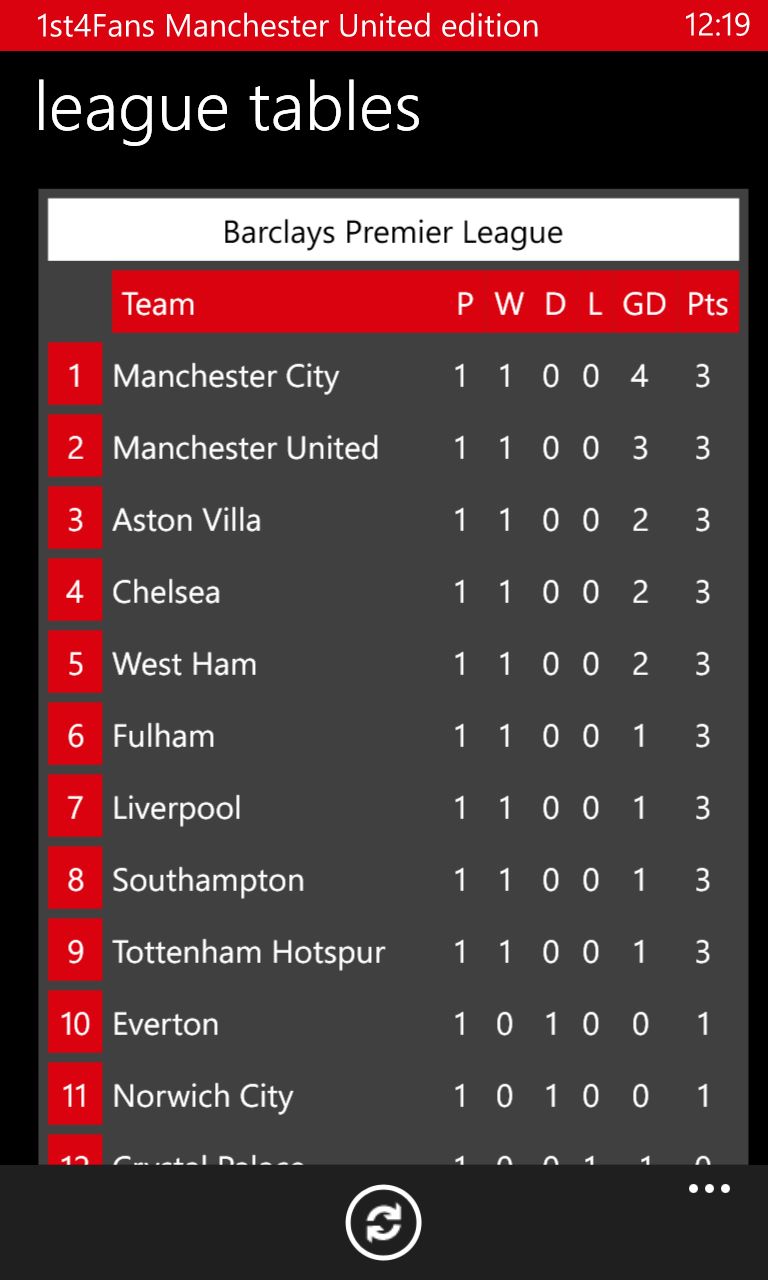768x1280 pixels.
Task: Tap the position 10 red badge
Action: pyautogui.click(x=75, y=1024)
